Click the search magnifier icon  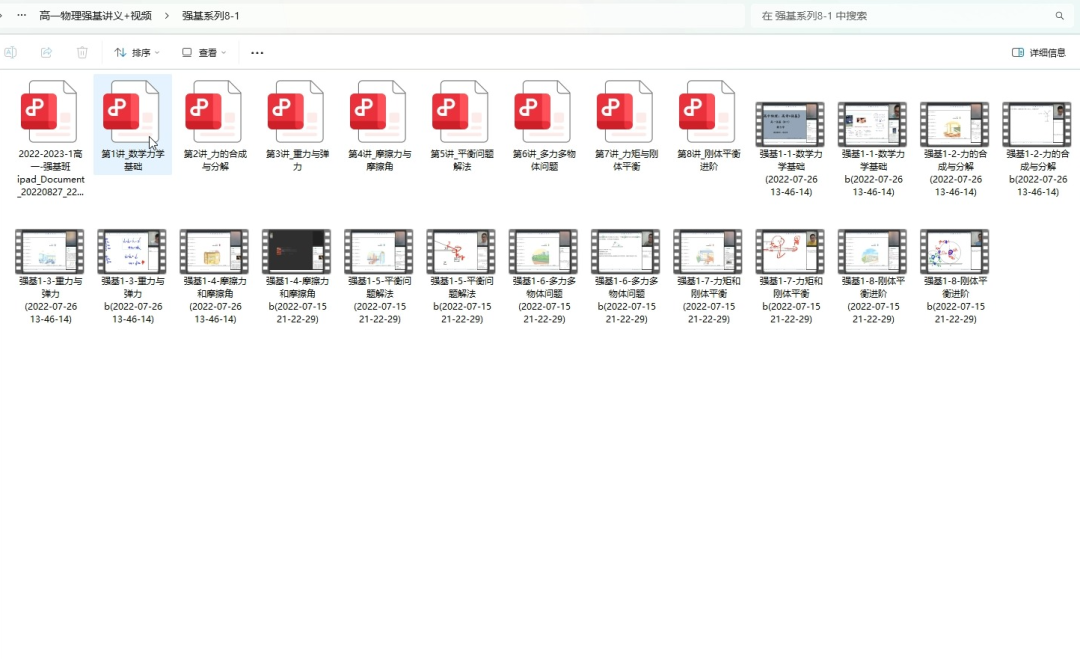(x=1059, y=16)
